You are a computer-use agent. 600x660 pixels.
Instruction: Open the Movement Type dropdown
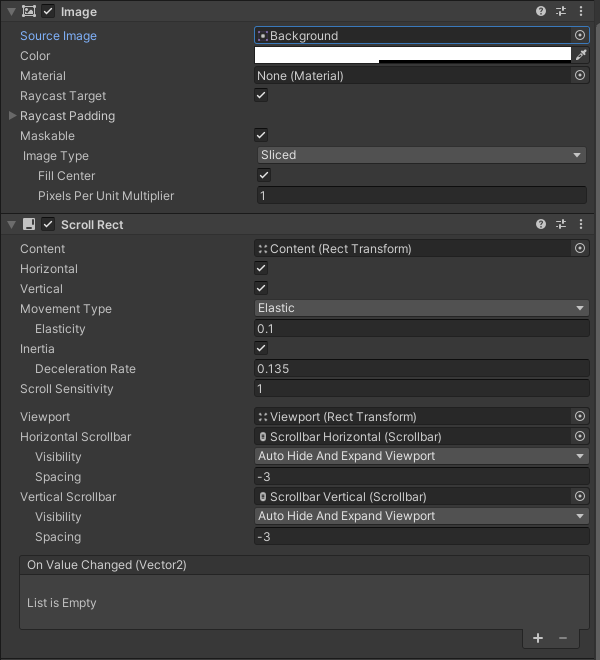tap(421, 308)
